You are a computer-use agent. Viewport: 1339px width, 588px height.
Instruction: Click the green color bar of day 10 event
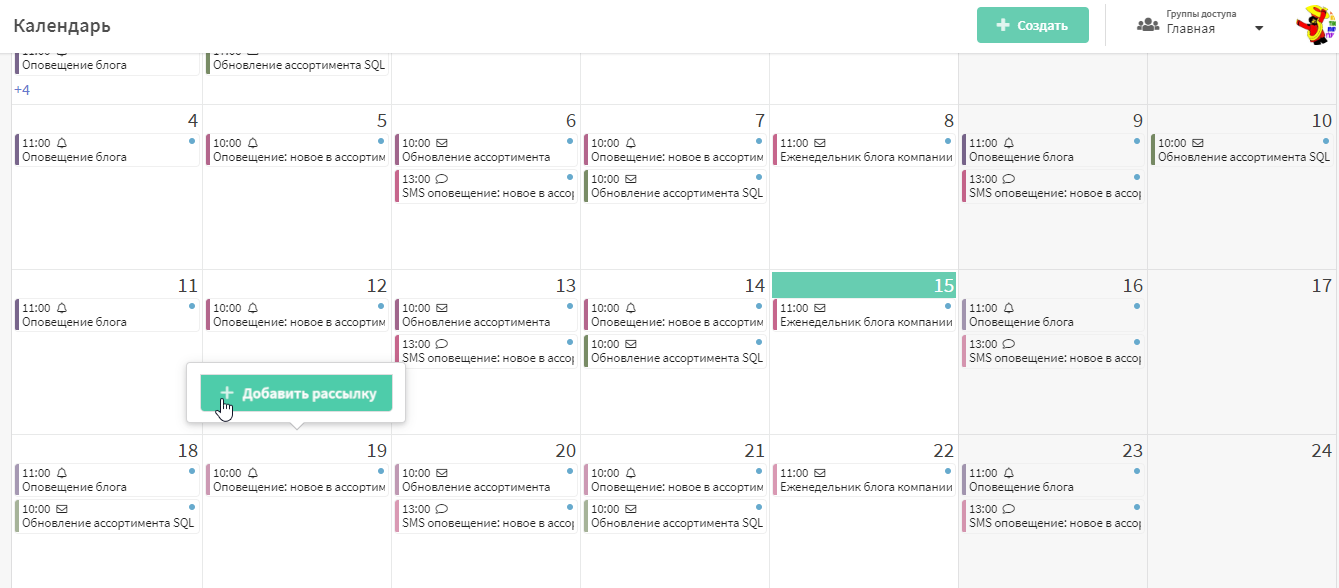click(x=1153, y=150)
